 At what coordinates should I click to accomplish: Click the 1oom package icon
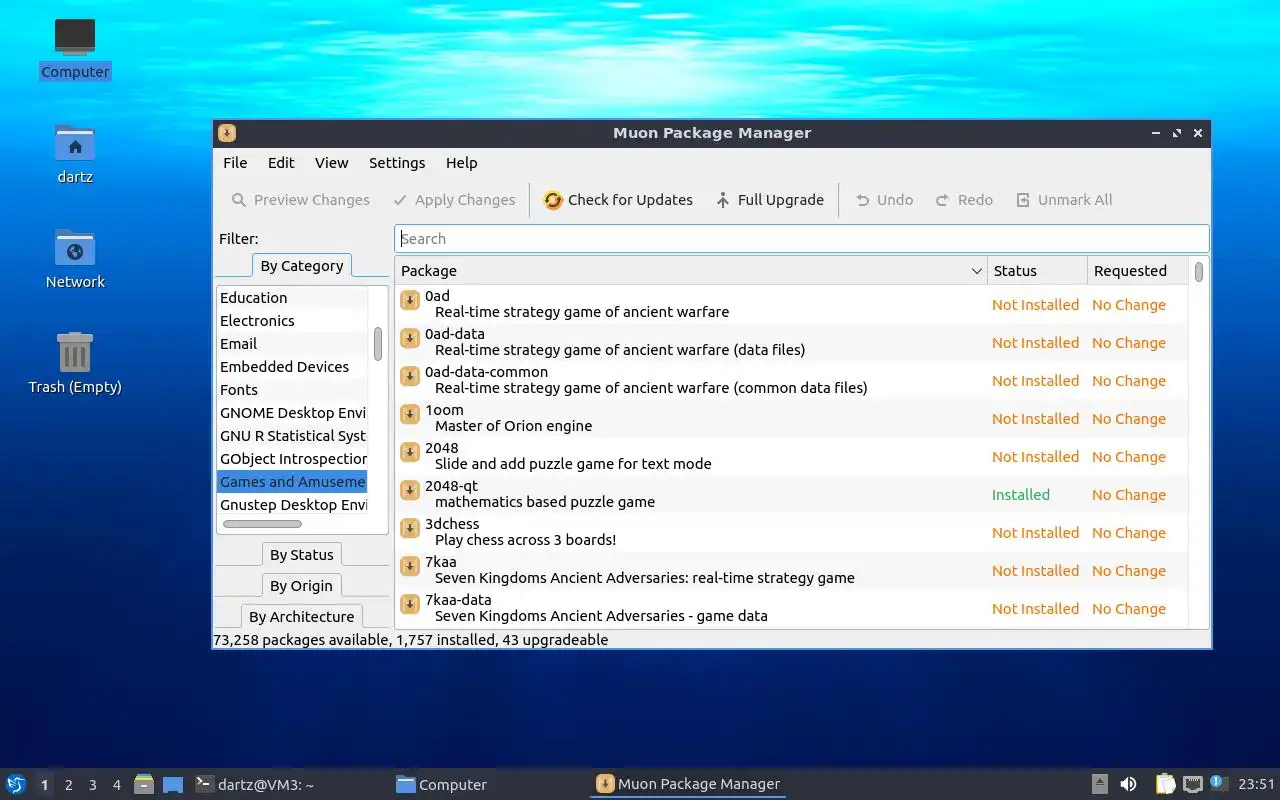point(410,414)
